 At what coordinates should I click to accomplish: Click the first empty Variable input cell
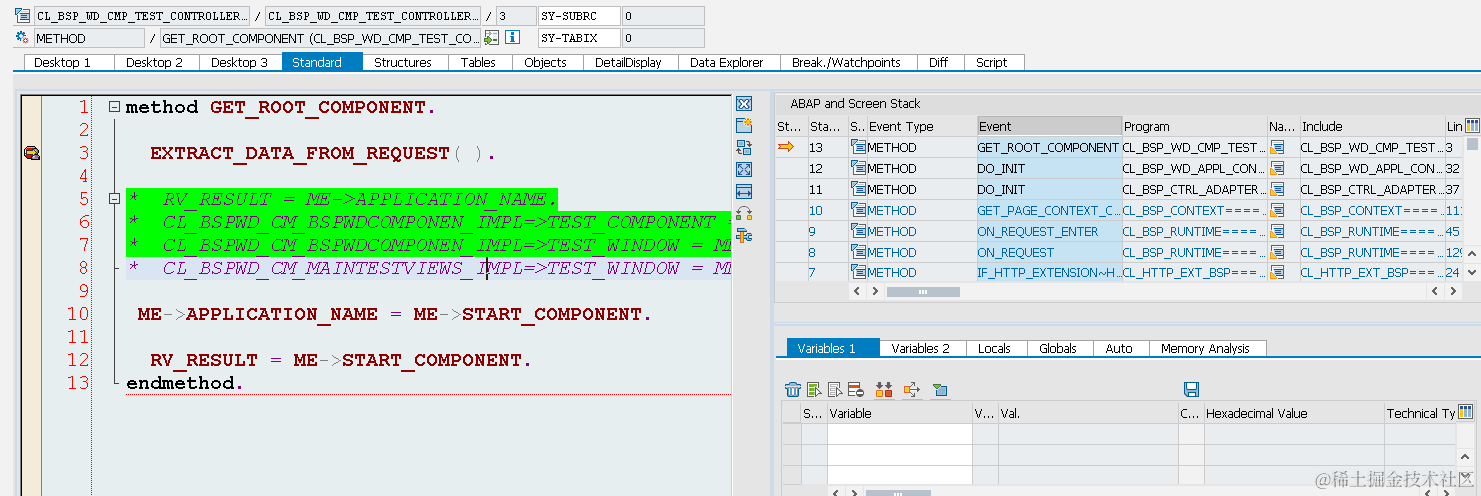coord(899,434)
